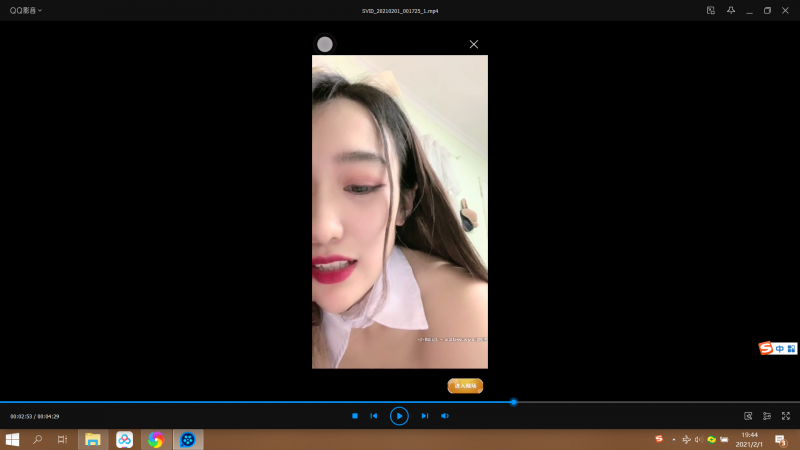Mute the player volume
This screenshot has height=450, width=800.
(x=445, y=416)
